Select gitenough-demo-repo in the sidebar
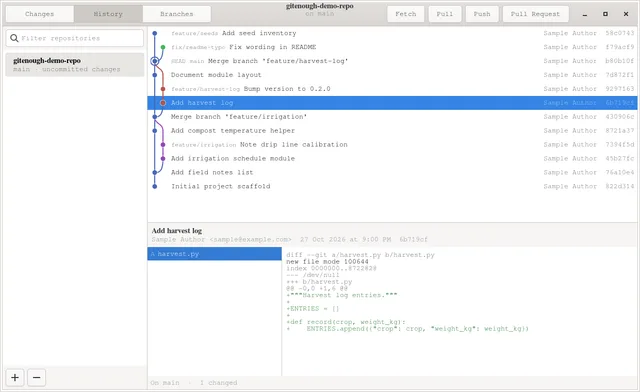Screen dimensions: 640x392 point(75,65)
